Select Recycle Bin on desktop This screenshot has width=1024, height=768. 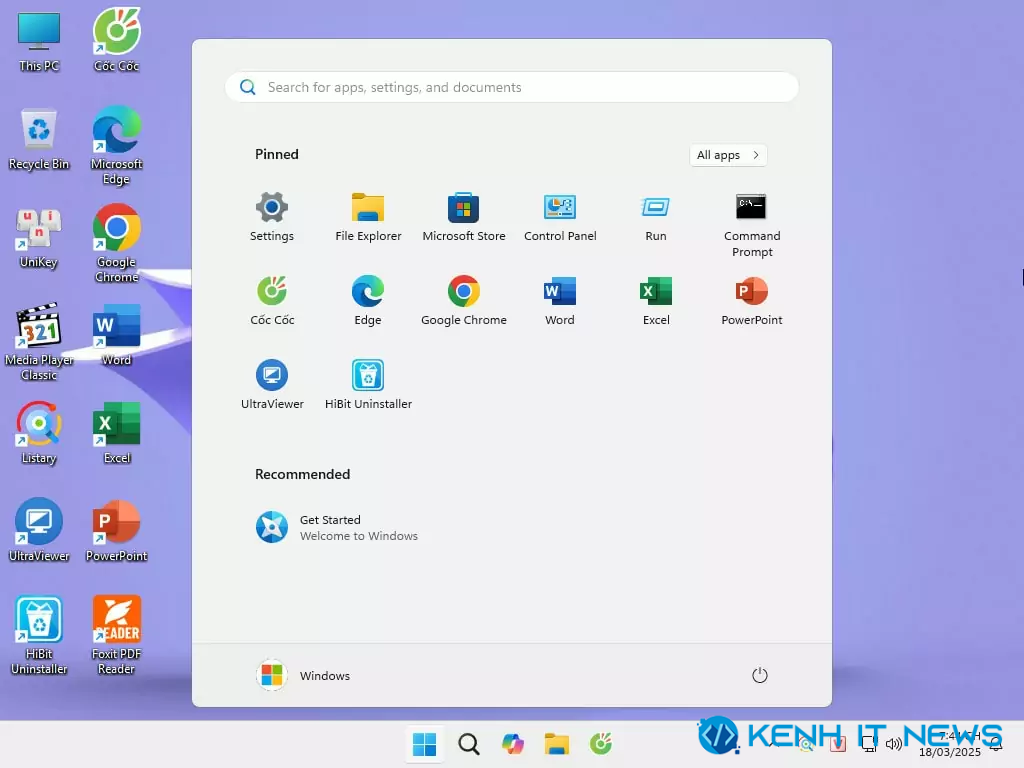coord(39,140)
